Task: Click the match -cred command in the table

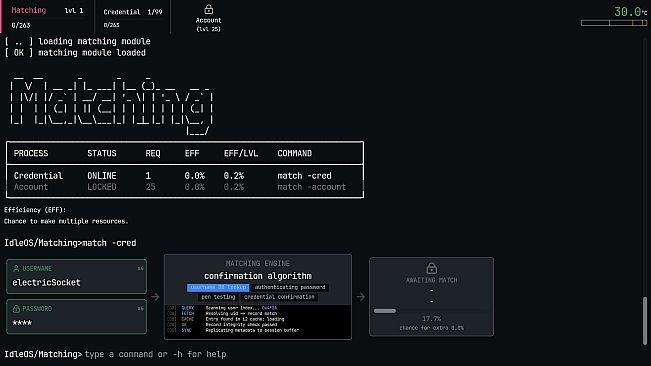Action: click(x=304, y=176)
